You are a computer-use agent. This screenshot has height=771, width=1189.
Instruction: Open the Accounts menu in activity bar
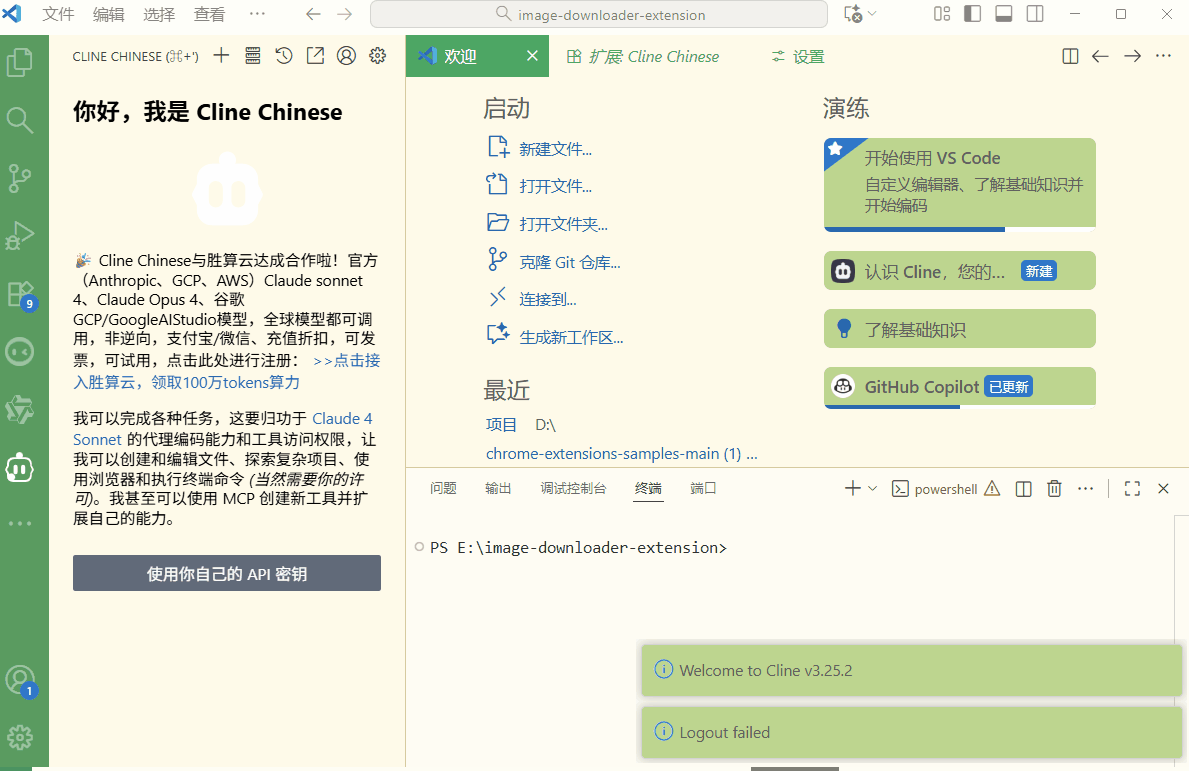pyautogui.click(x=20, y=681)
